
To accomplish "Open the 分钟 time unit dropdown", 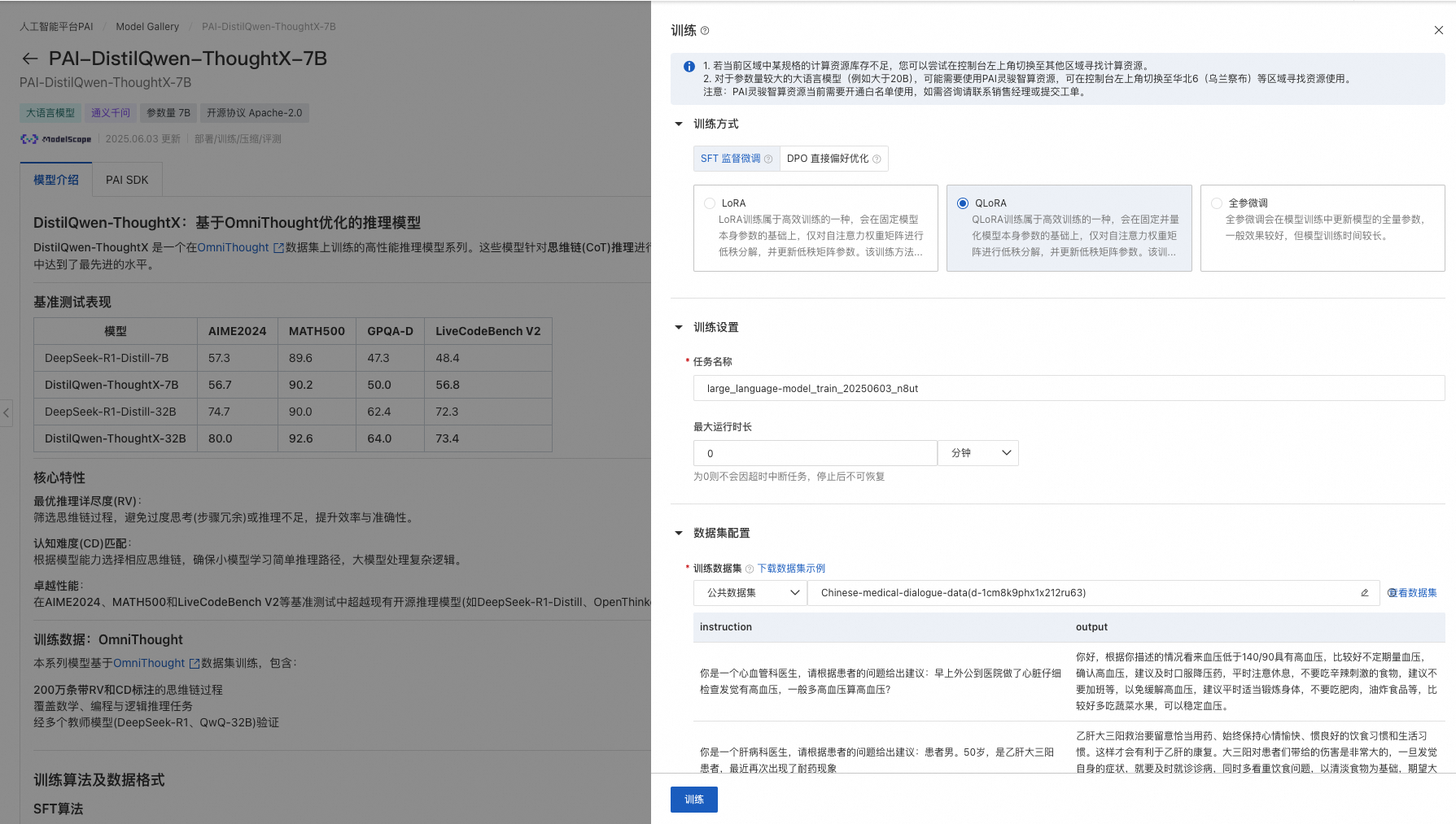I will click(978, 453).
